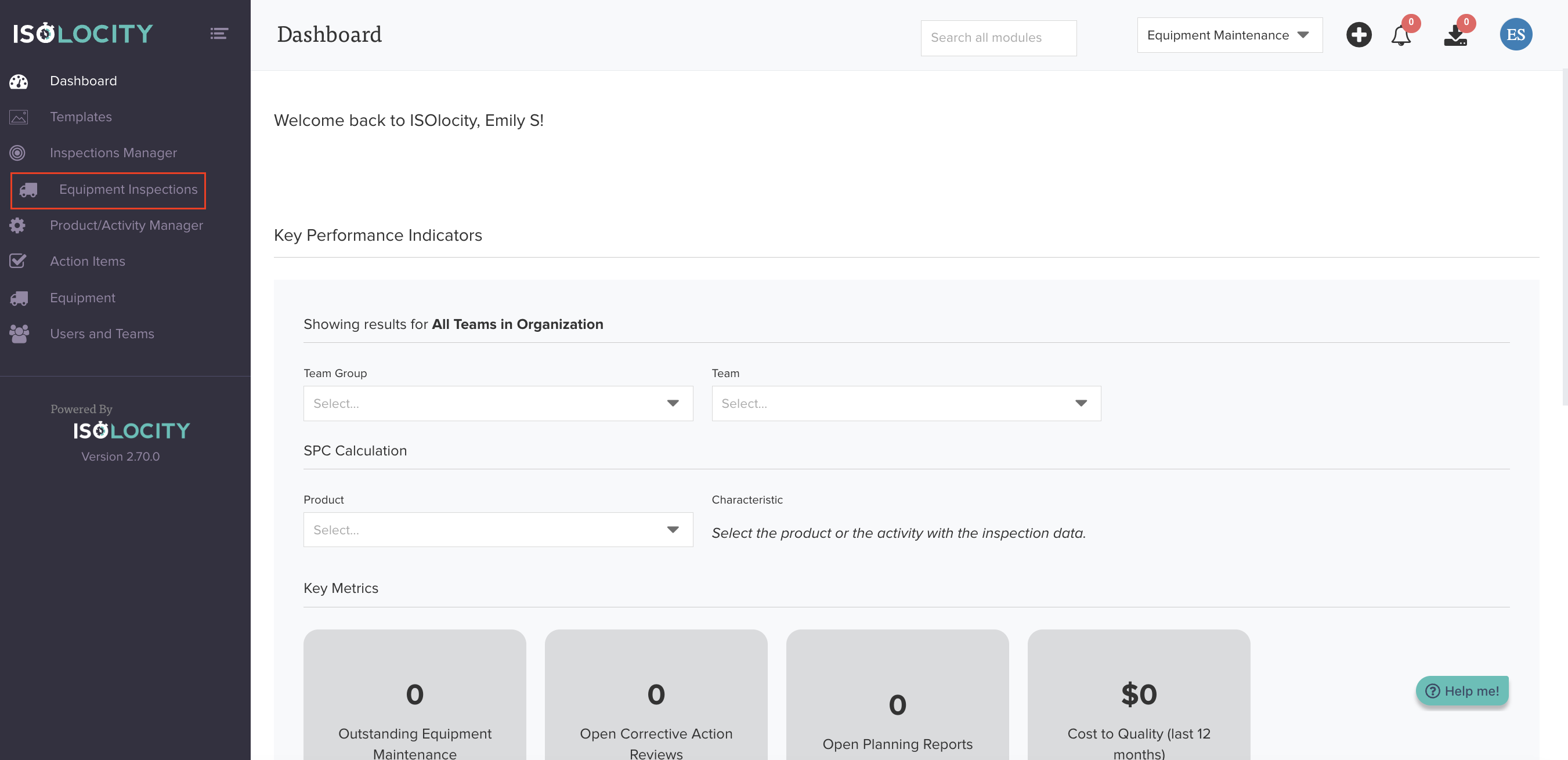This screenshot has height=760, width=1568.
Task: Go to Templates in the sidebar
Action: click(x=80, y=117)
